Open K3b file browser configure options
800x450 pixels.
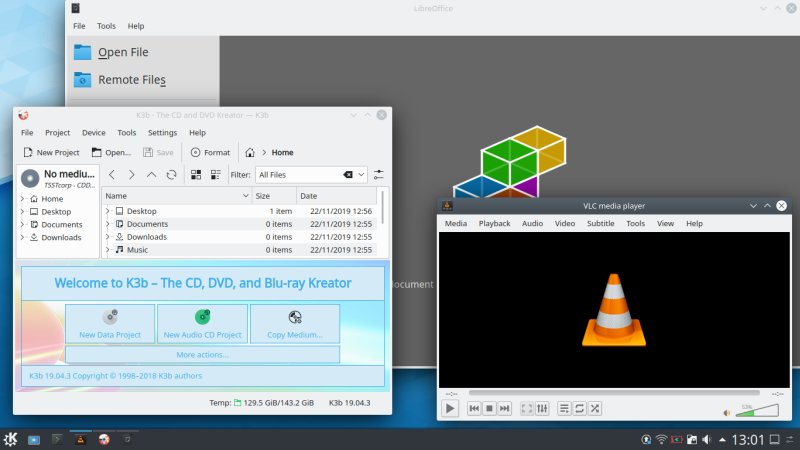(378, 174)
